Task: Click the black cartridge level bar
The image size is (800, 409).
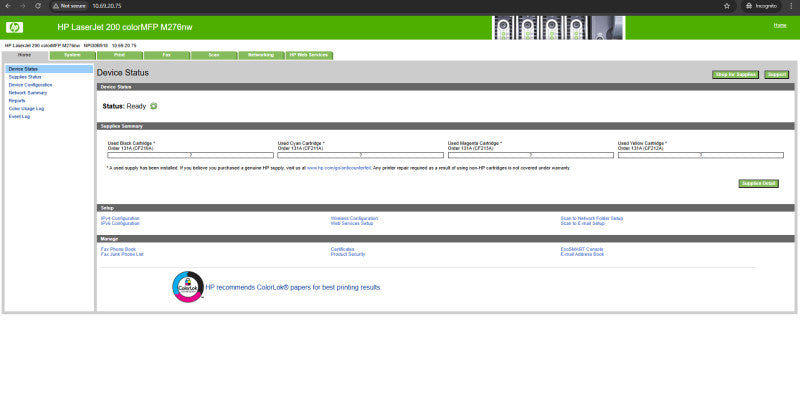Action: click(190, 155)
